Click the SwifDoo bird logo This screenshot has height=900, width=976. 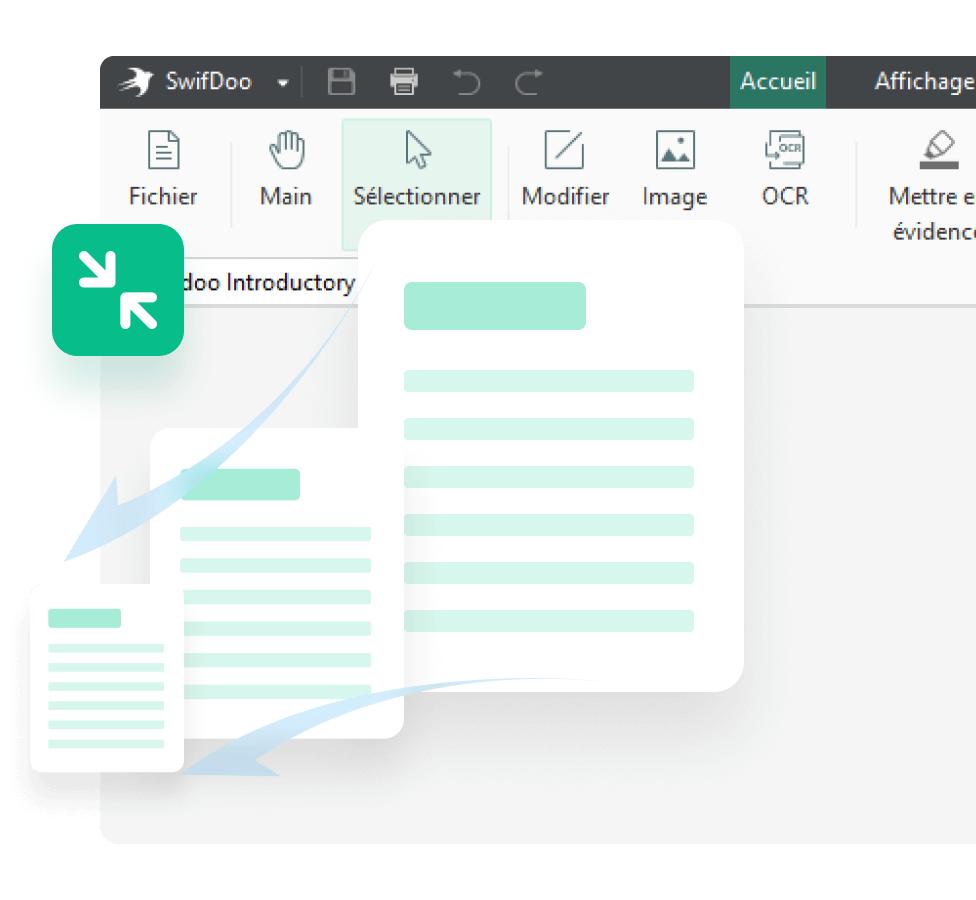(135, 82)
